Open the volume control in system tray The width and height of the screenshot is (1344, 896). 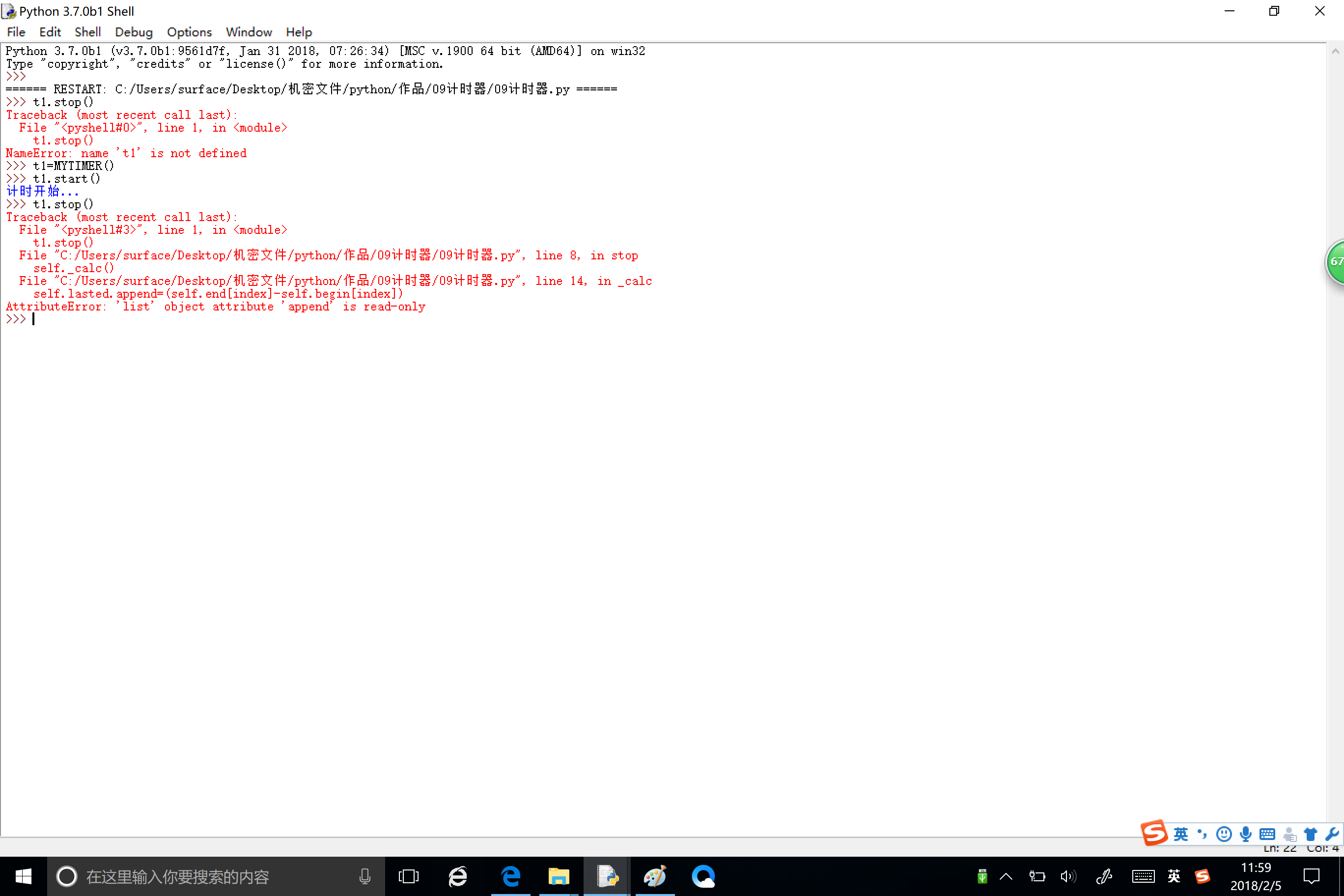[1068, 876]
